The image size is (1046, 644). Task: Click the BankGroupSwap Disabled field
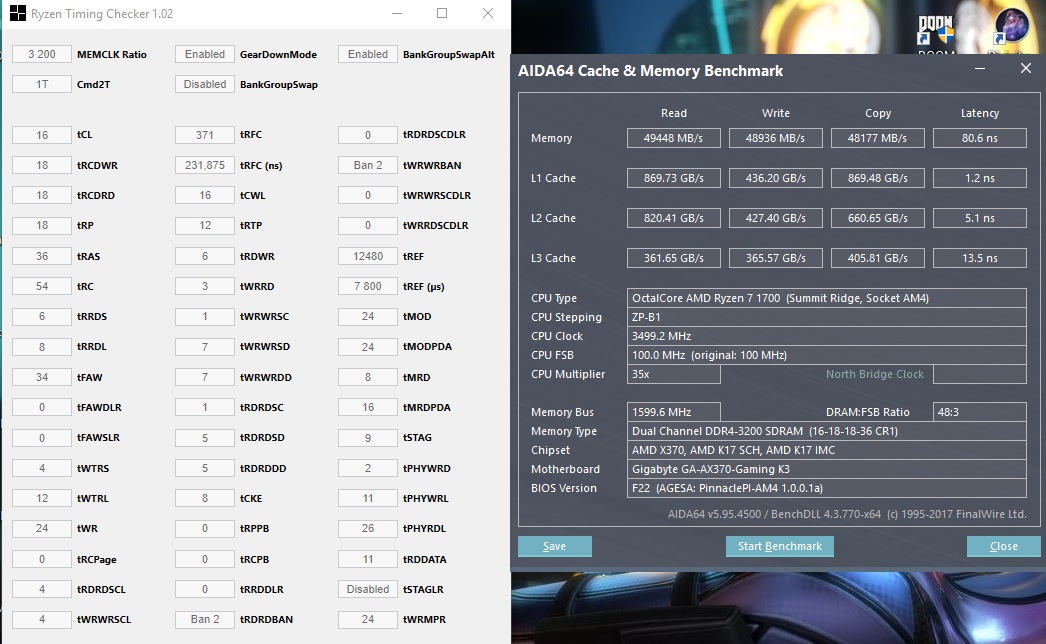coord(205,84)
